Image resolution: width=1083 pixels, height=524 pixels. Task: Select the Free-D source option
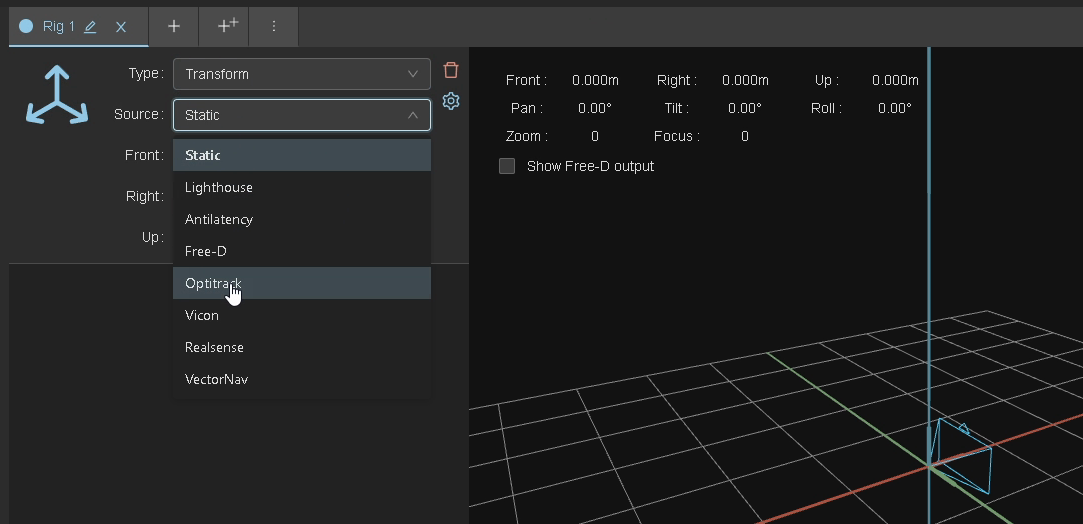[x=301, y=251]
